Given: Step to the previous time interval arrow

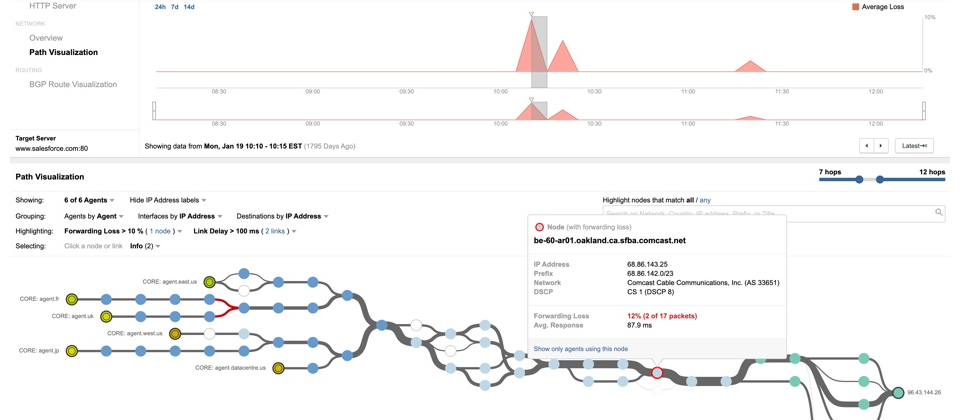Looking at the screenshot, I should click(866, 146).
